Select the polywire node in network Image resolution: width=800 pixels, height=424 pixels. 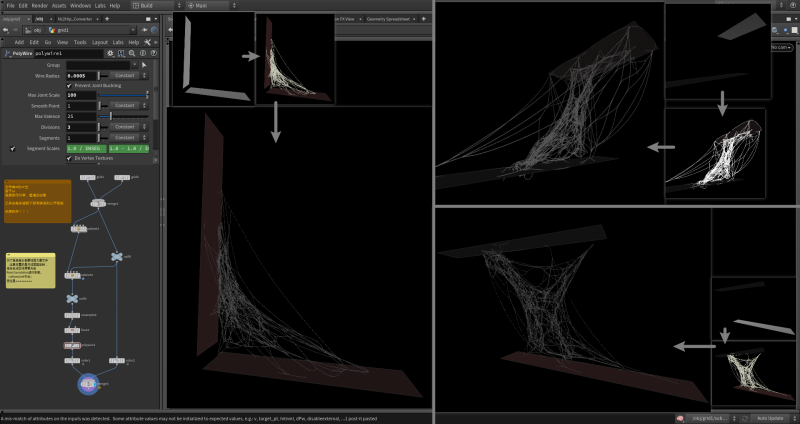72,346
